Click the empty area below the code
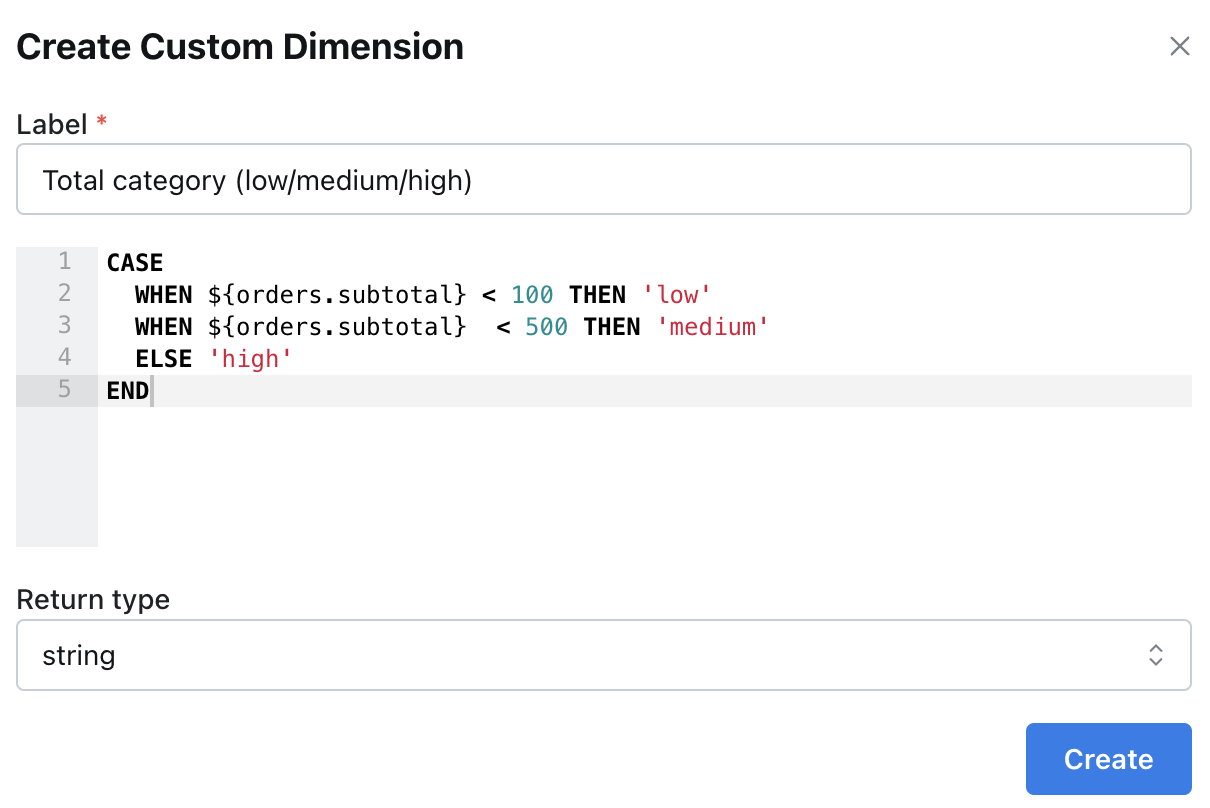Screen dimensions: 1210x808 (644, 476)
